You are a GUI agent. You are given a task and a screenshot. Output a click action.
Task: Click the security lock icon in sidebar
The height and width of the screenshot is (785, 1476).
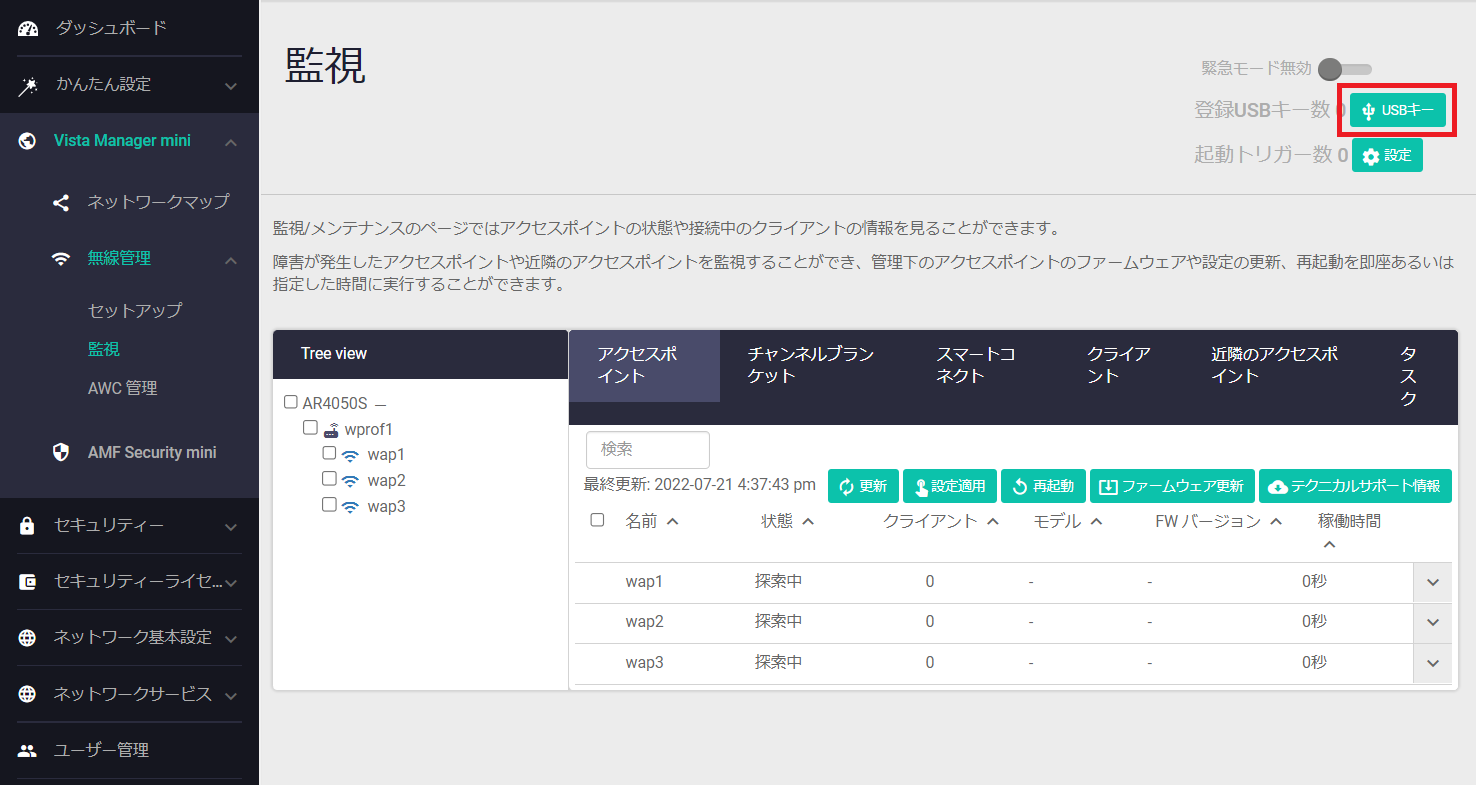(x=27, y=526)
